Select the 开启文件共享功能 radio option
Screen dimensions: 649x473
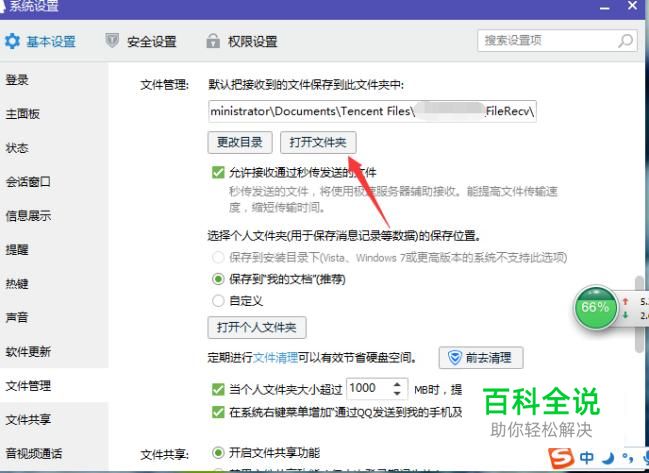click(218, 453)
